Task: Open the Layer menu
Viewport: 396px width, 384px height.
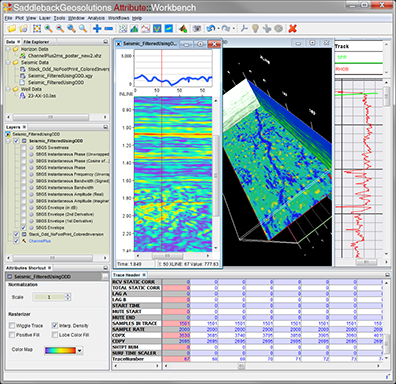Action: point(45,18)
